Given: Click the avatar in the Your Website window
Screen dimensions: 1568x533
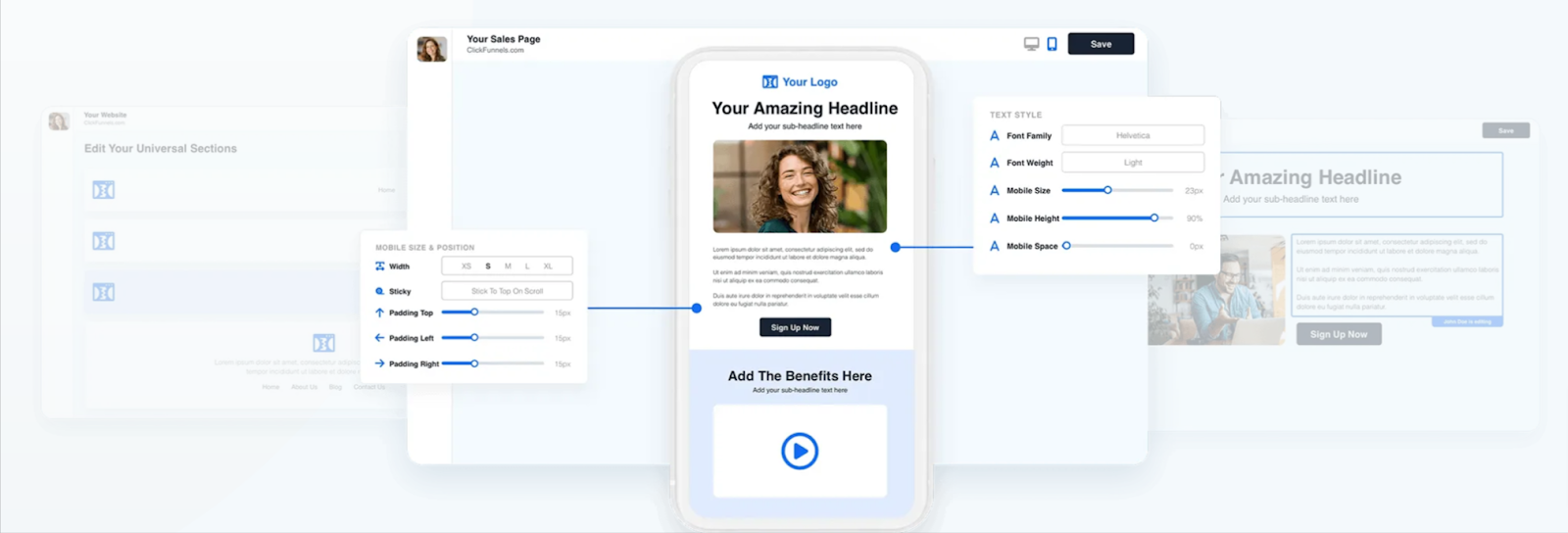Looking at the screenshot, I should [59, 121].
